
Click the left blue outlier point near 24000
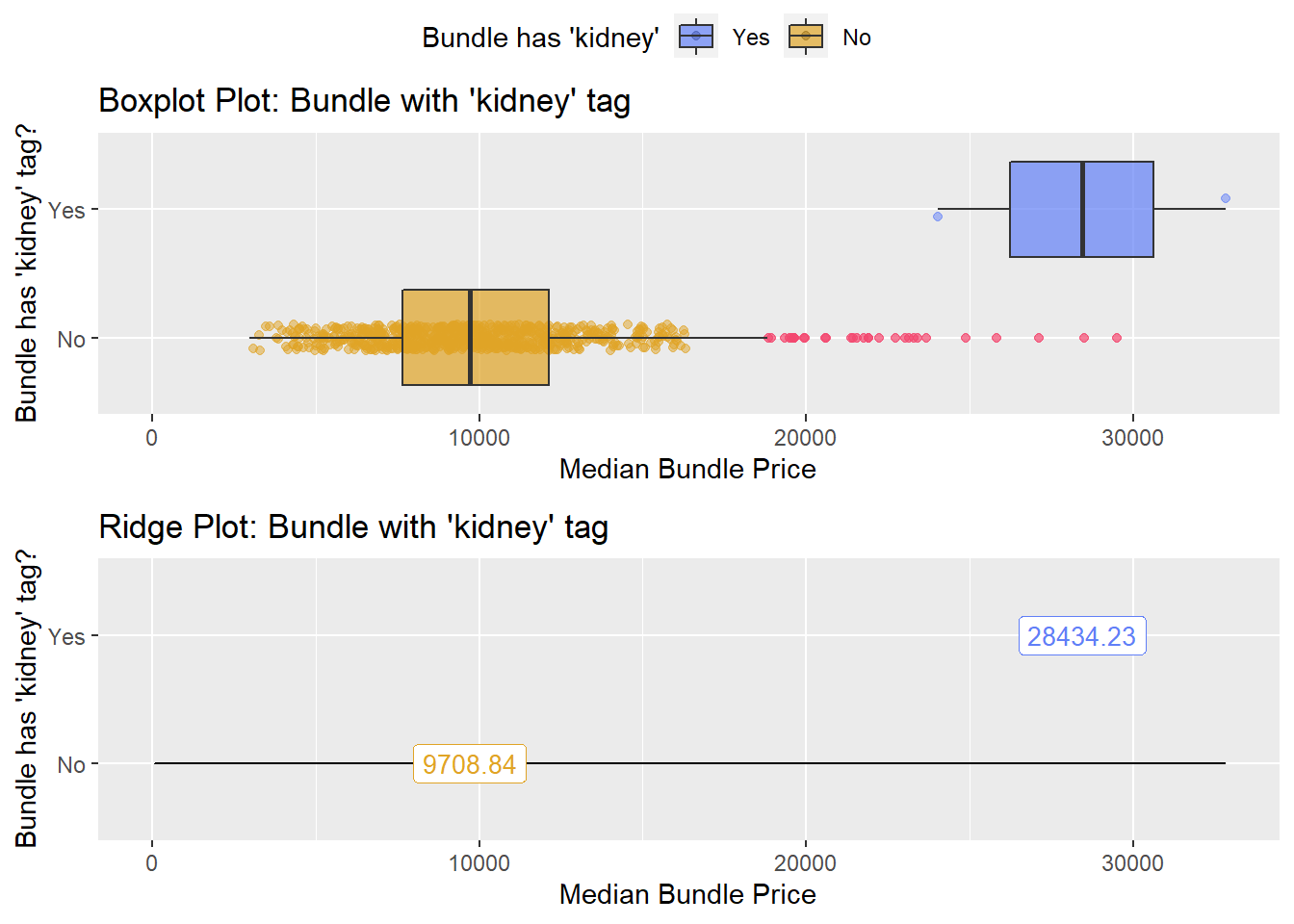938,217
